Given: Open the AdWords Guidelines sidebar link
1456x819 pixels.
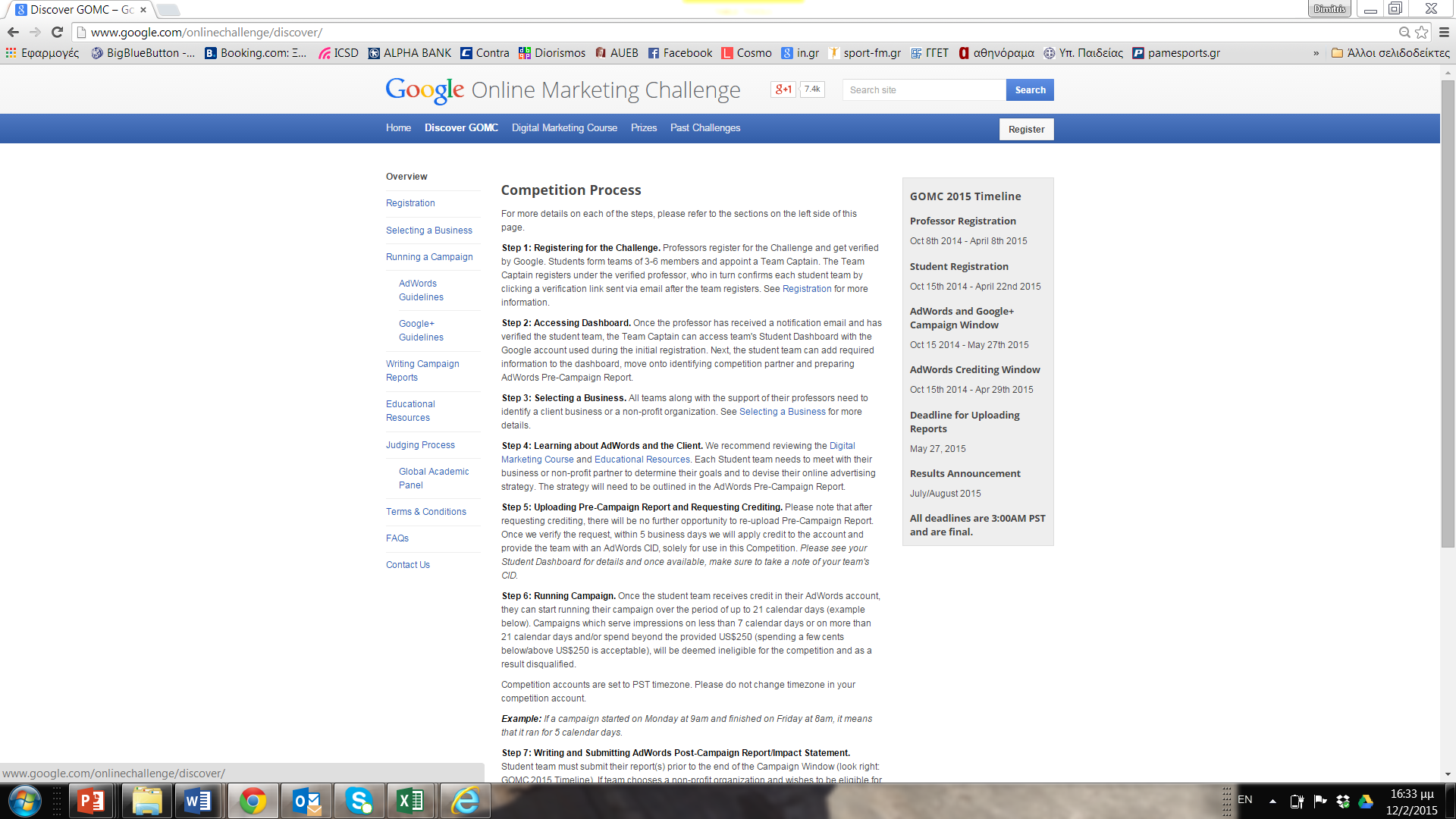Looking at the screenshot, I should pos(422,290).
